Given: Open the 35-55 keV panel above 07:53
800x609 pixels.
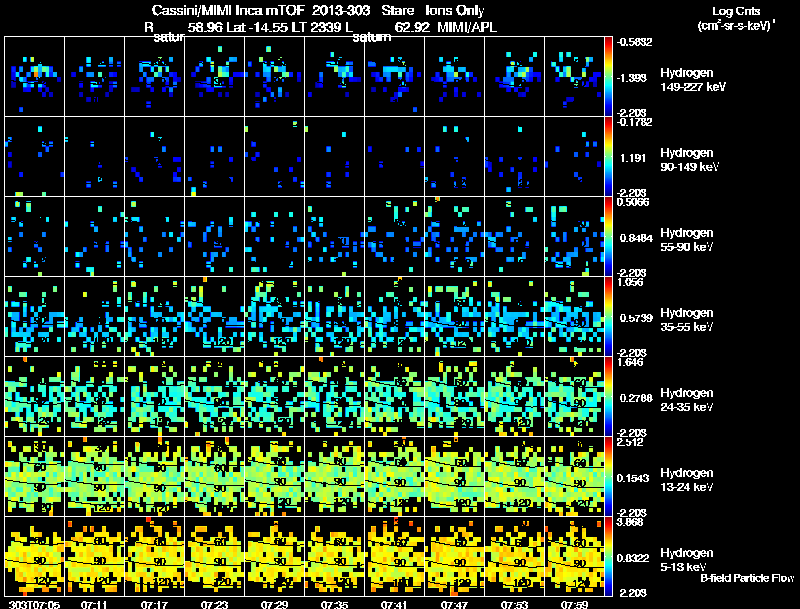Looking at the screenshot, I should (x=514, y=317).
